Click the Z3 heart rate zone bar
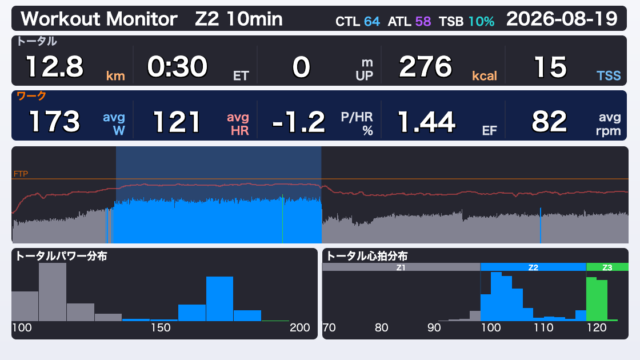This screenshot has height=360, width=640. [x=607, y=267]
